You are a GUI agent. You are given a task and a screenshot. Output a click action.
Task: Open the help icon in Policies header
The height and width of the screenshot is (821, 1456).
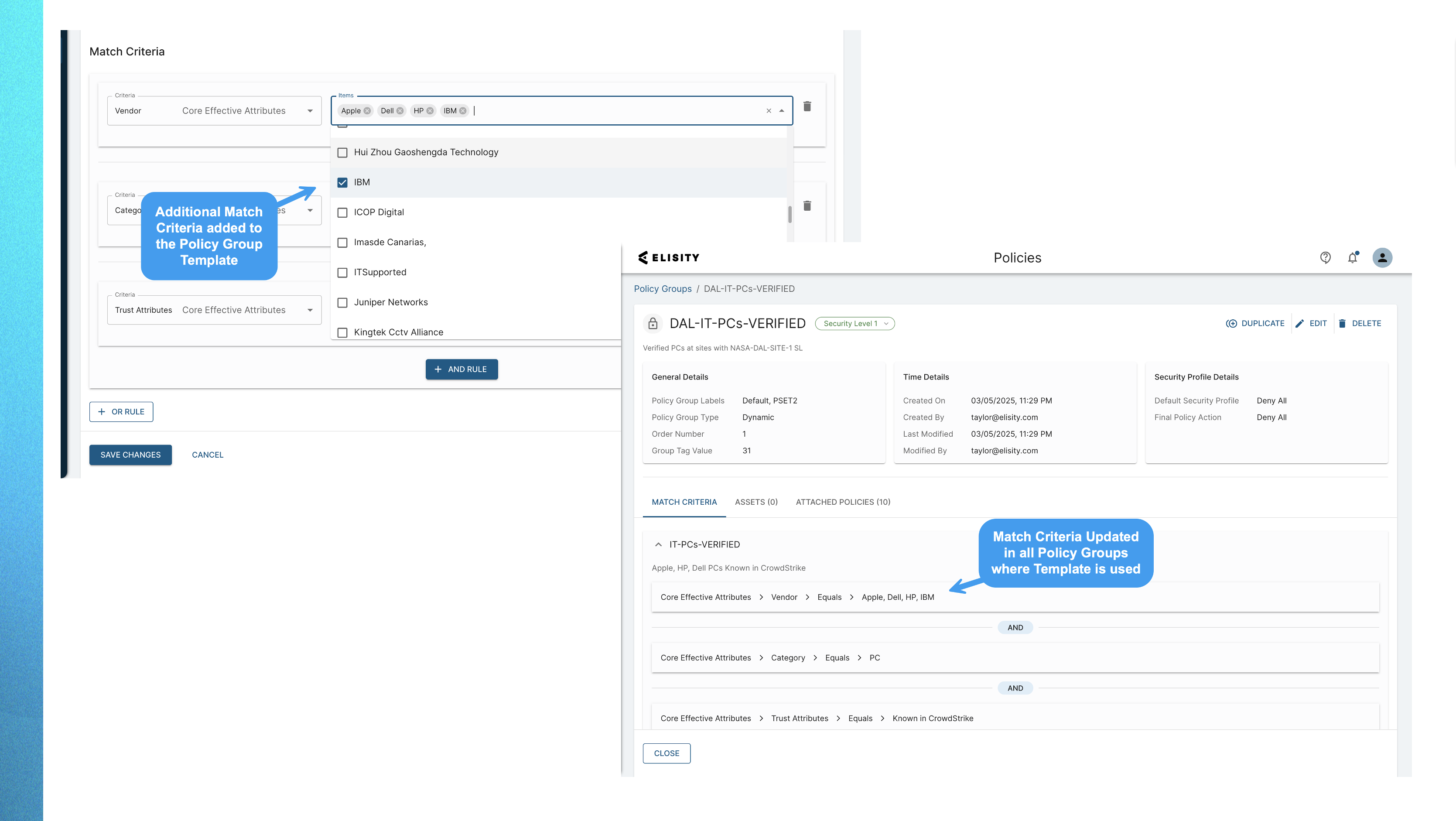tap(1325, 258)
